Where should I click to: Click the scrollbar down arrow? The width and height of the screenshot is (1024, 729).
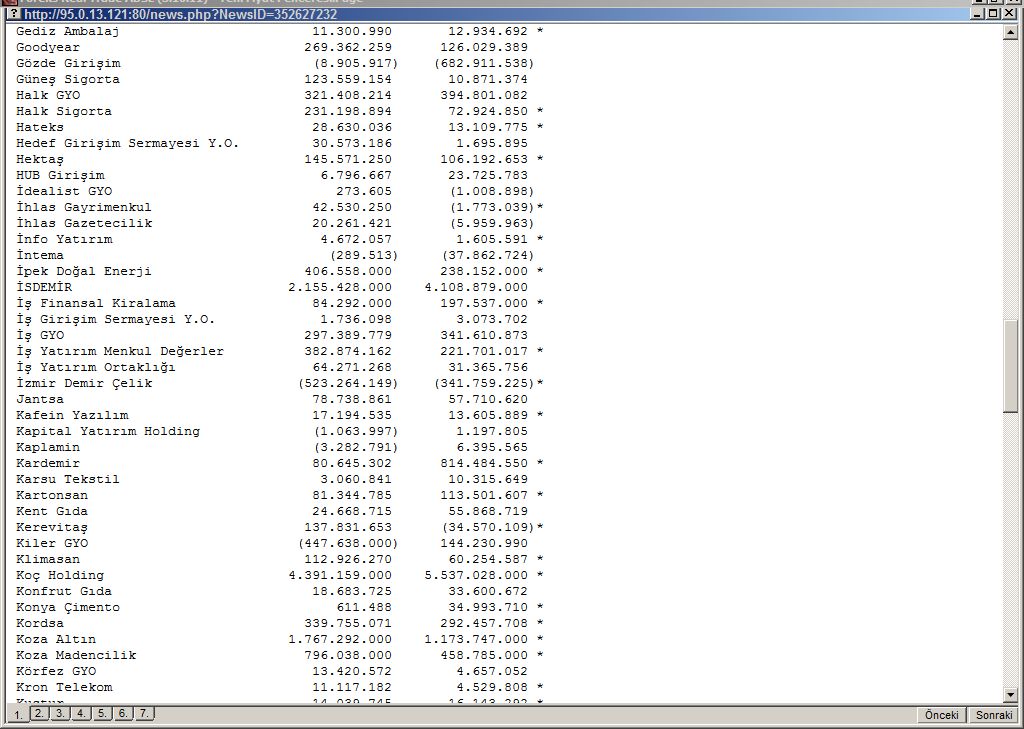coord(1011,695)
